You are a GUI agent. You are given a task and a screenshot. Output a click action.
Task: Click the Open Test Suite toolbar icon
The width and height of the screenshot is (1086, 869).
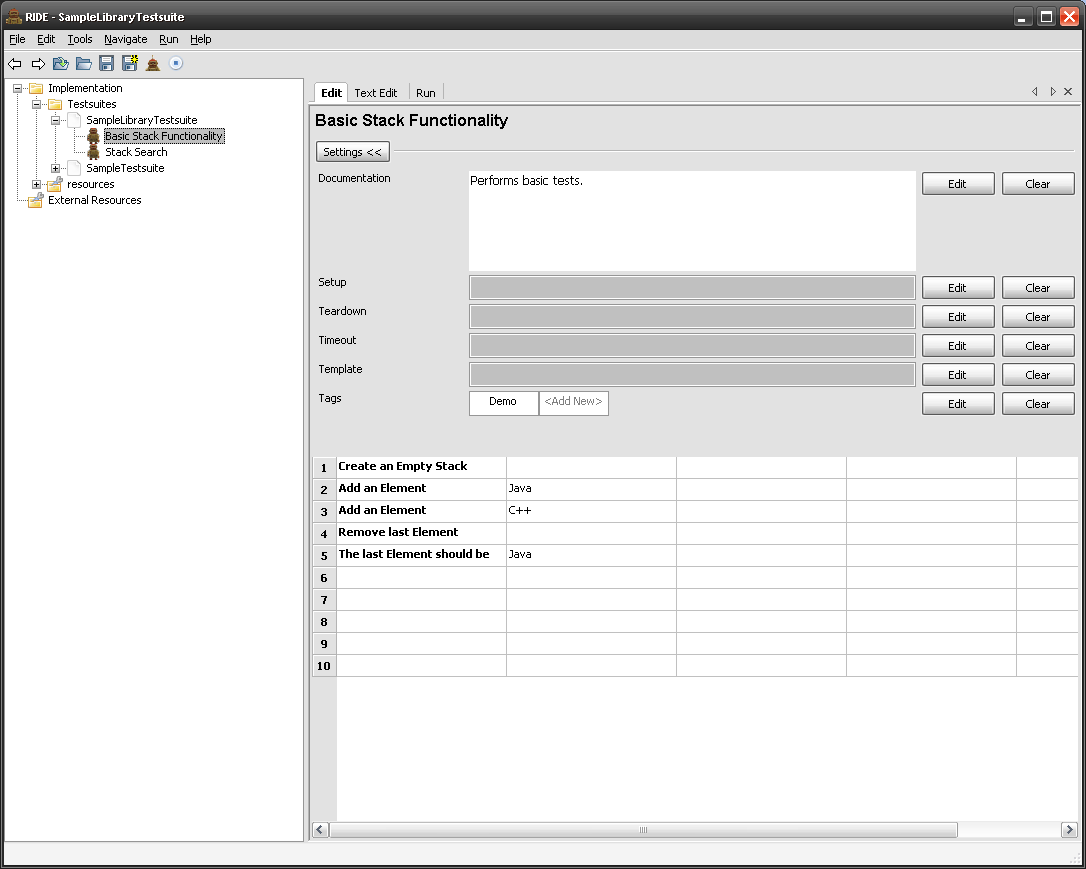pos(61,64)
